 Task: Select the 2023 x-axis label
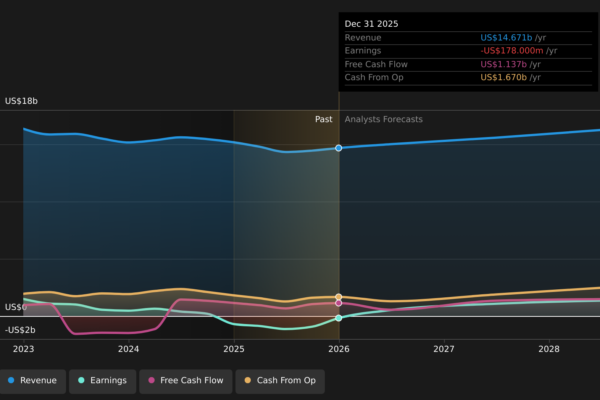pos(23,349)
